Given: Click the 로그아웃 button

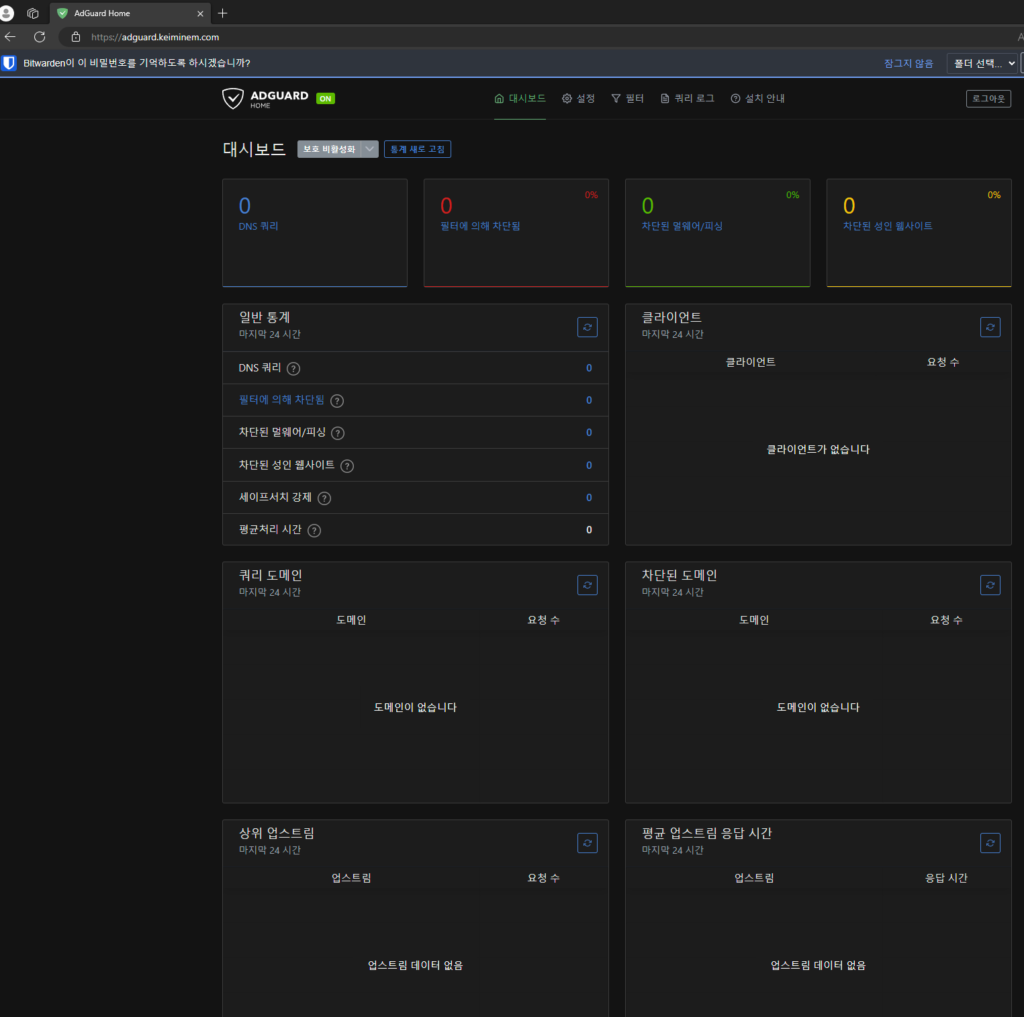Looking at the screenshot, I should (988, 99).
